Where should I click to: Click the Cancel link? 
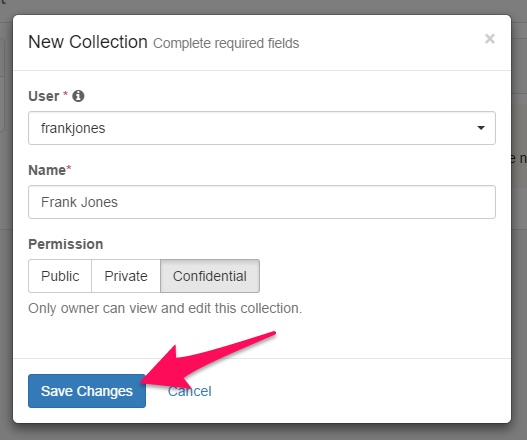tap(190, 391)
